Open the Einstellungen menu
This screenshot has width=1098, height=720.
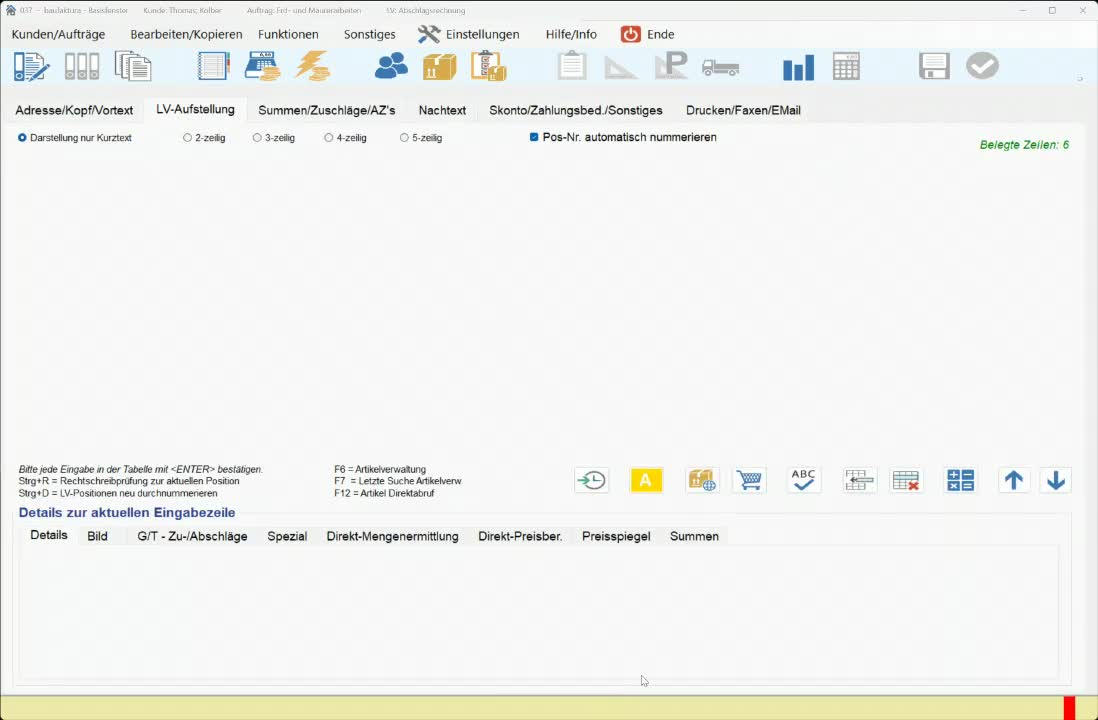(x=468, y=34)
